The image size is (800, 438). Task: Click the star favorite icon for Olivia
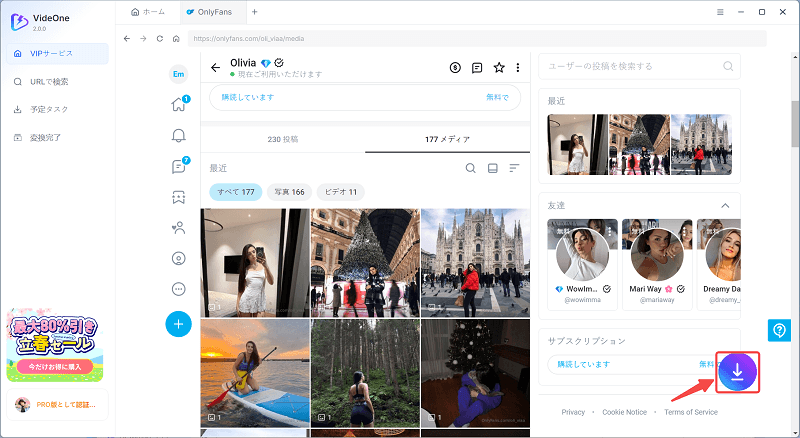tap(499, 68)
